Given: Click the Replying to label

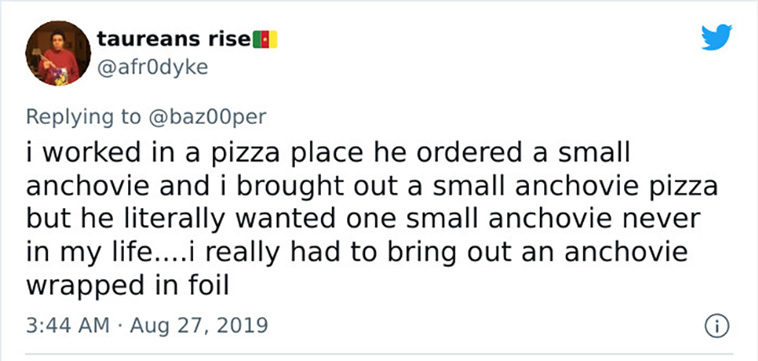Looking at the screenshot, I should [84, 117].
